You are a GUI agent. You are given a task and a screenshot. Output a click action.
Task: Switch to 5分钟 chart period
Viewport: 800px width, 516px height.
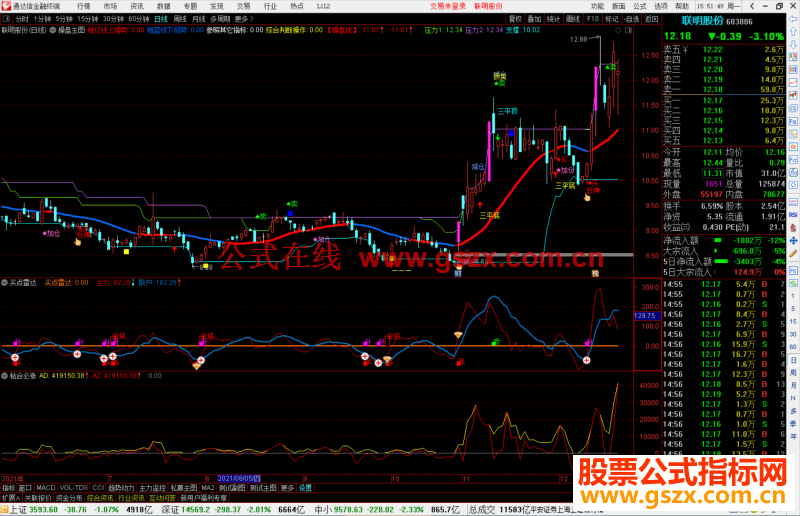[64, 19]
